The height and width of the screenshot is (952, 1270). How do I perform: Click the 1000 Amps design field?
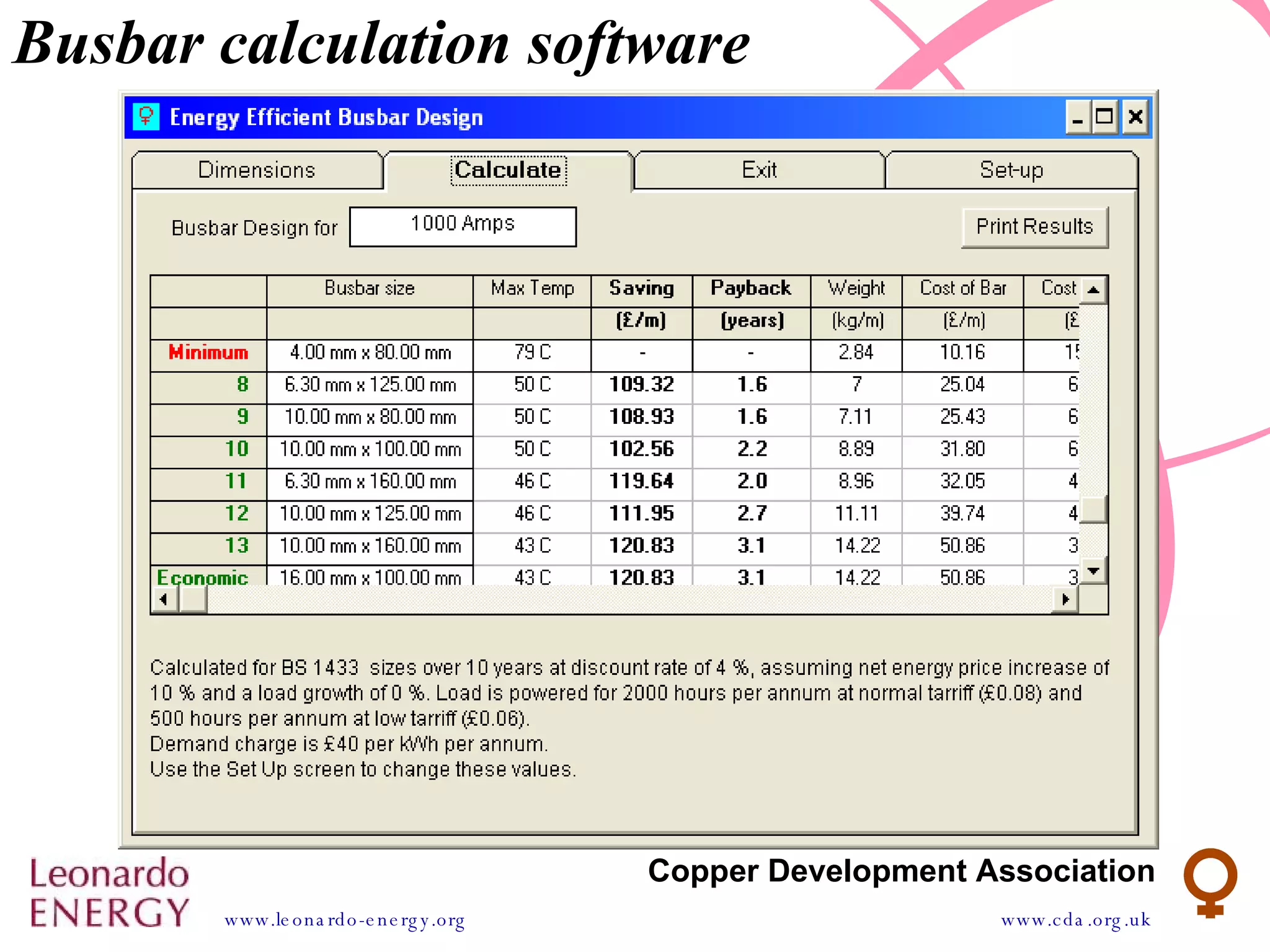(463, 227)
